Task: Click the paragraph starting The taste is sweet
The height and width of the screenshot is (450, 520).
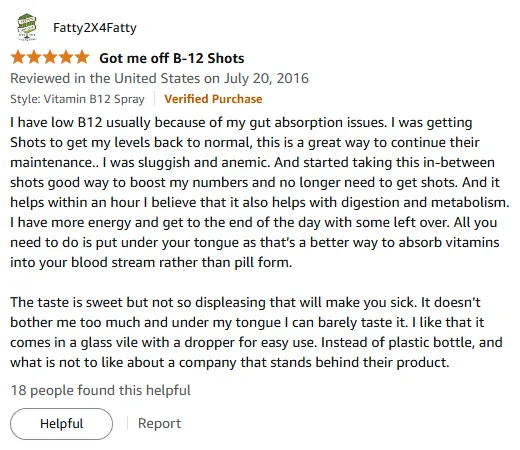Action: click(x=256, y=332)
